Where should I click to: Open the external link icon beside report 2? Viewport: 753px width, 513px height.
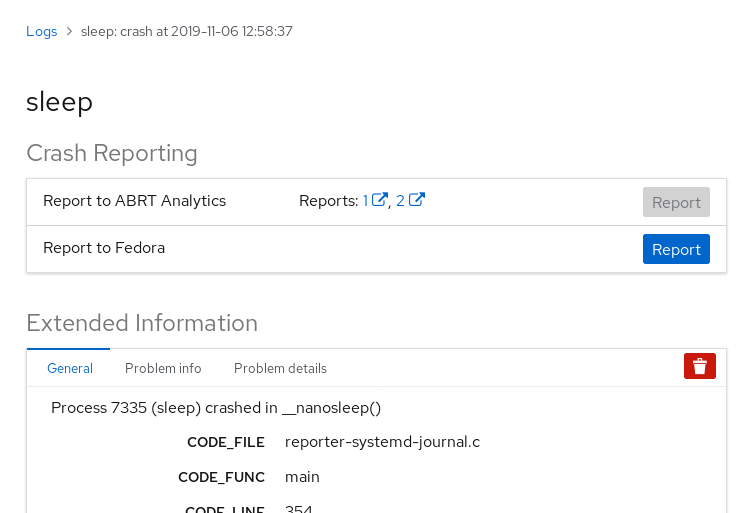[x=417, y=200]
